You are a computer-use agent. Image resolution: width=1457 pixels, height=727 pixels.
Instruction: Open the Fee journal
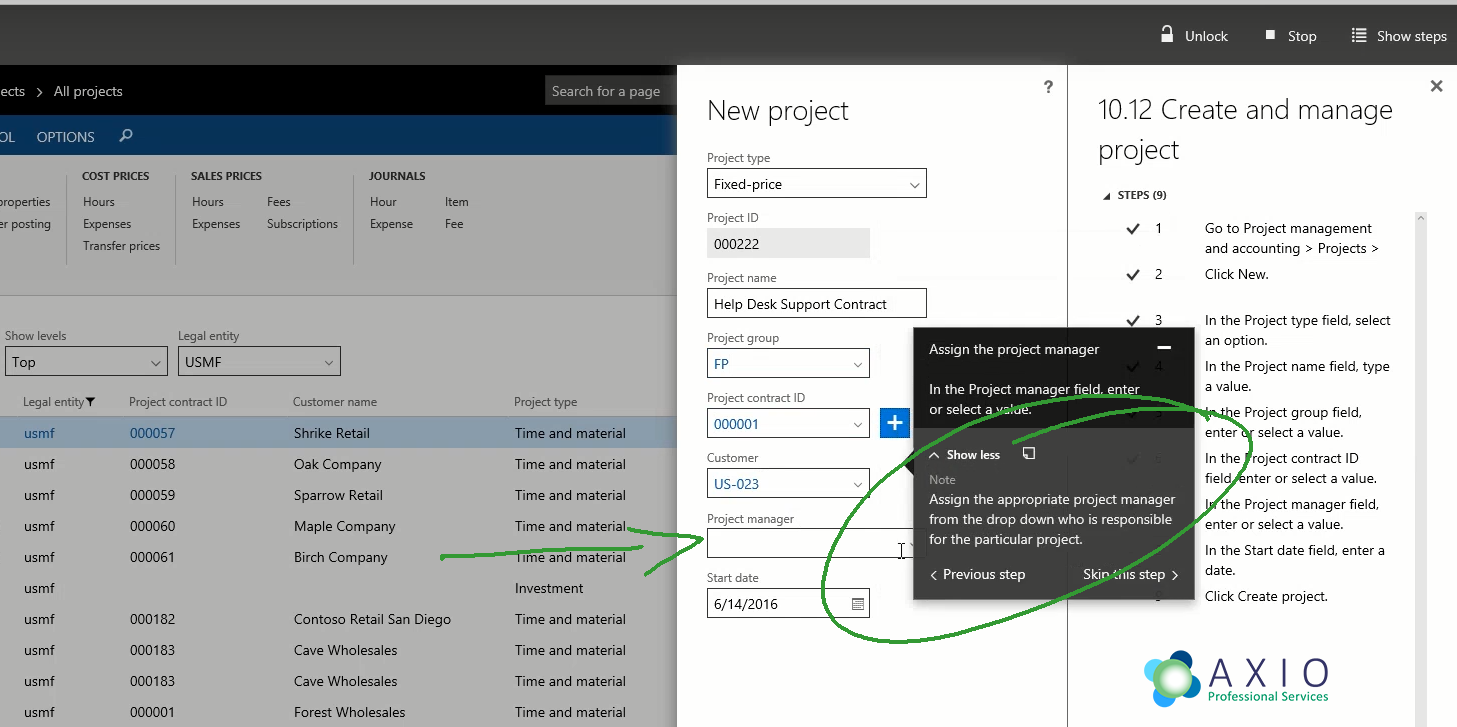tap(454, 224)
